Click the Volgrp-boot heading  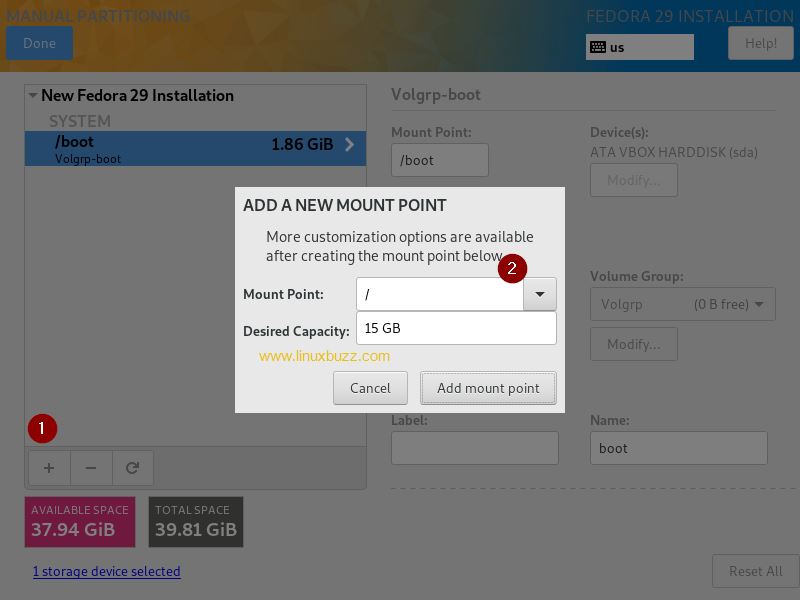(436, 94)
